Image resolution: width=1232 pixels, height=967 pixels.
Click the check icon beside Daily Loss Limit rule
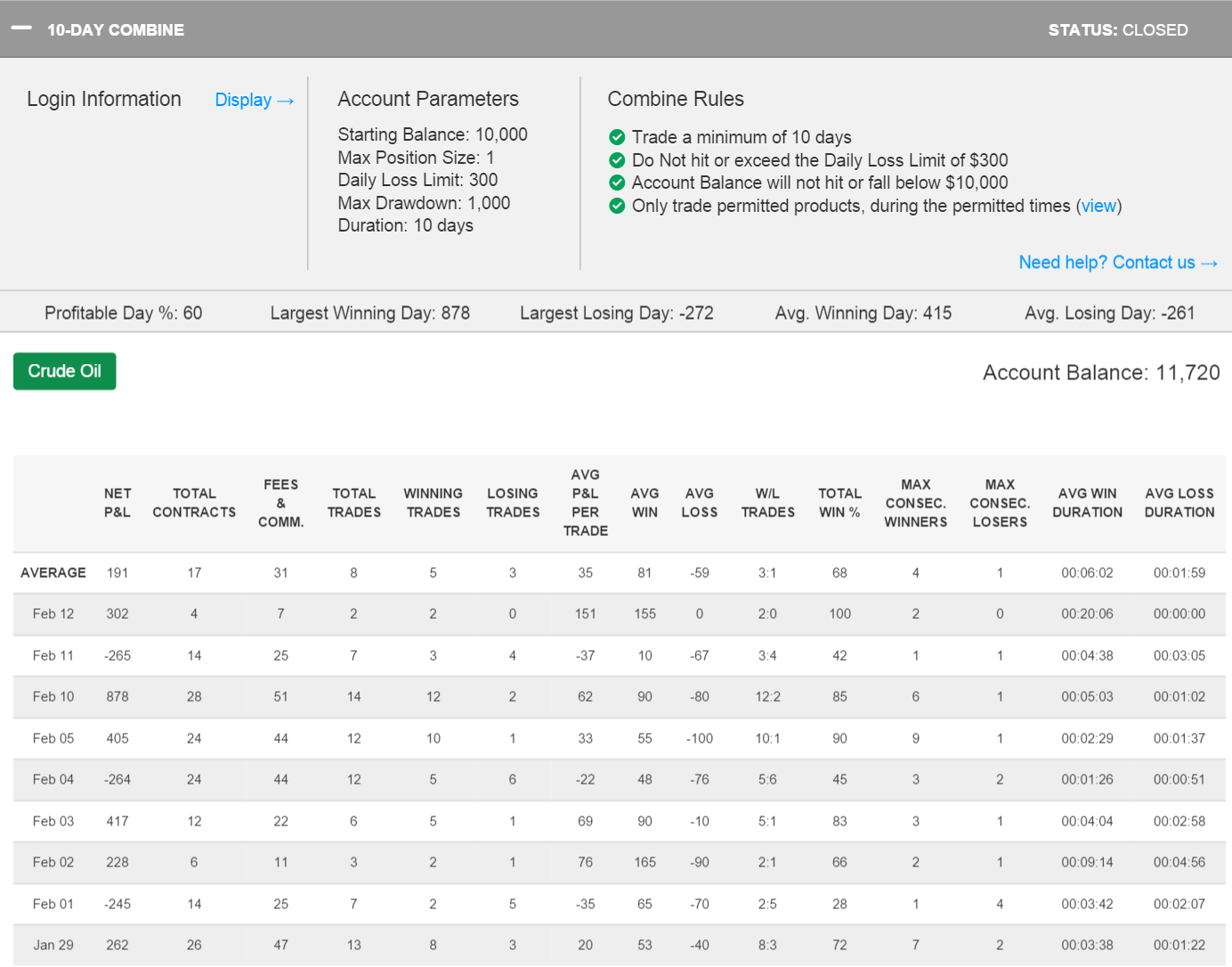(x=617, y=160)
